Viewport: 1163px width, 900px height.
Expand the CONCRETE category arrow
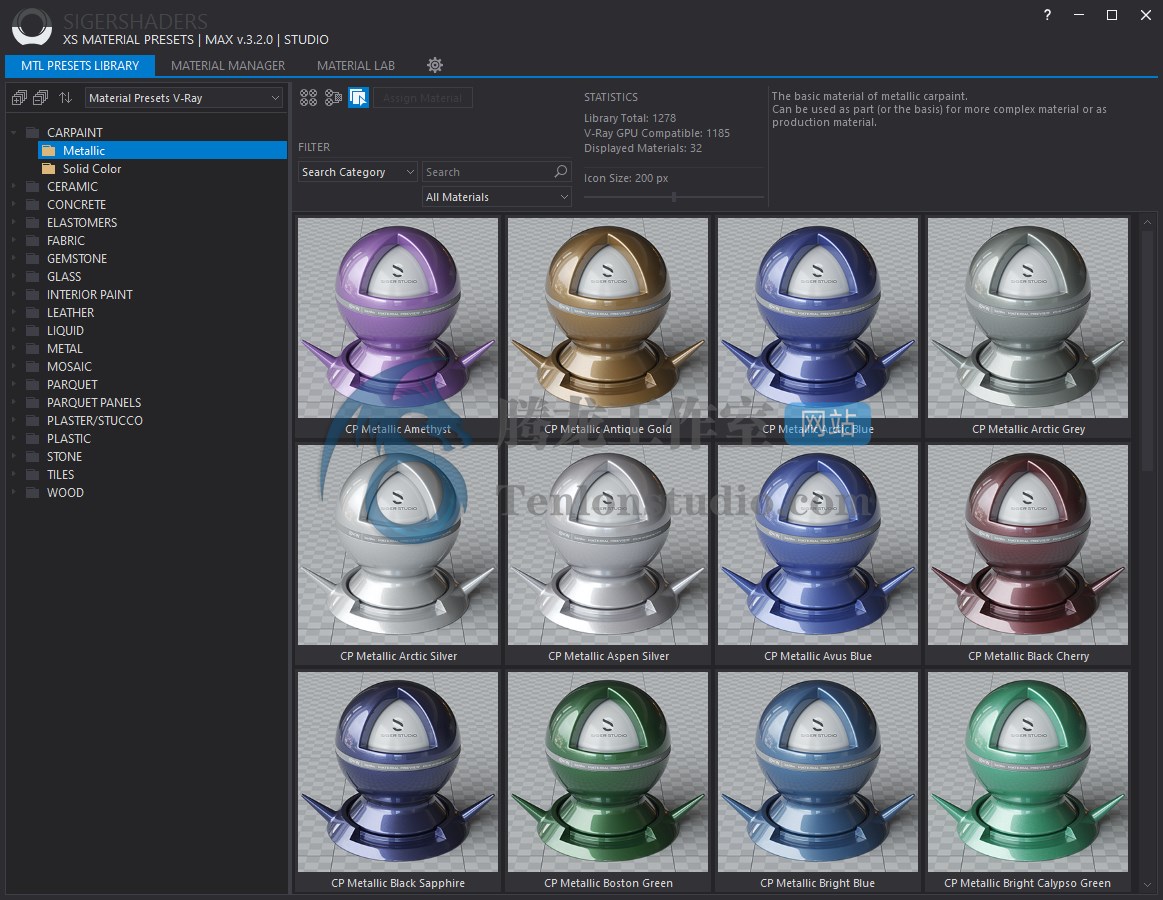(x=13, y=204)
